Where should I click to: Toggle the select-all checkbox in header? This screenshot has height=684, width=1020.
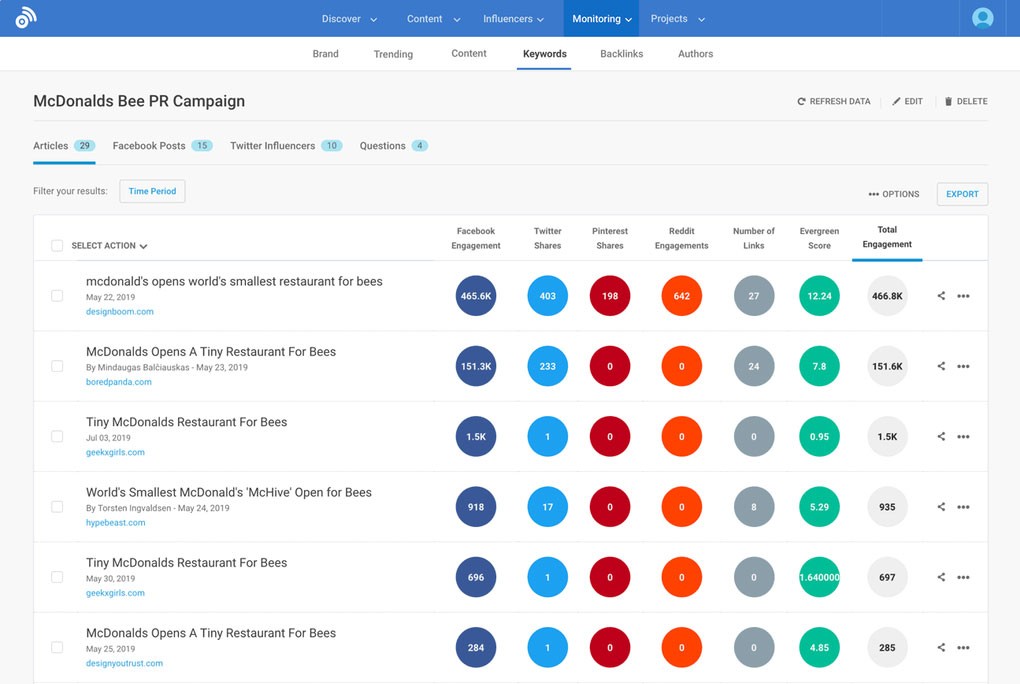tap(57, 245)
